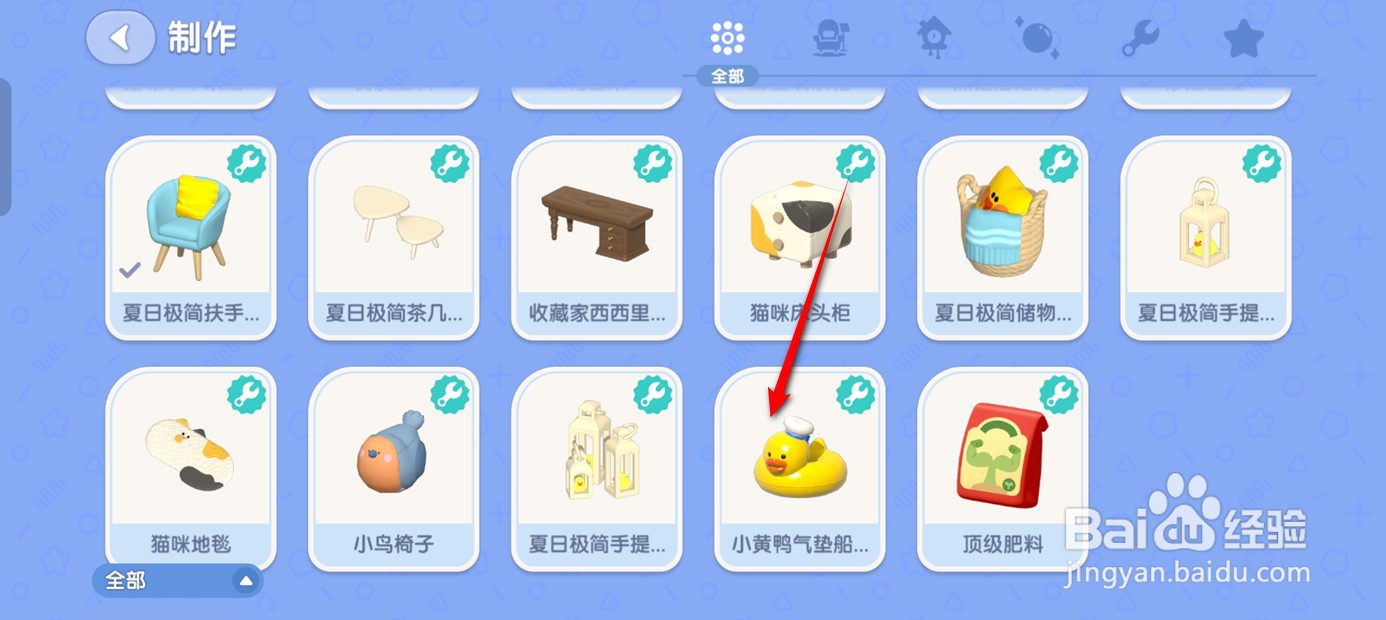Select the 收藏家西西里 desk item

tap(597, 238)
